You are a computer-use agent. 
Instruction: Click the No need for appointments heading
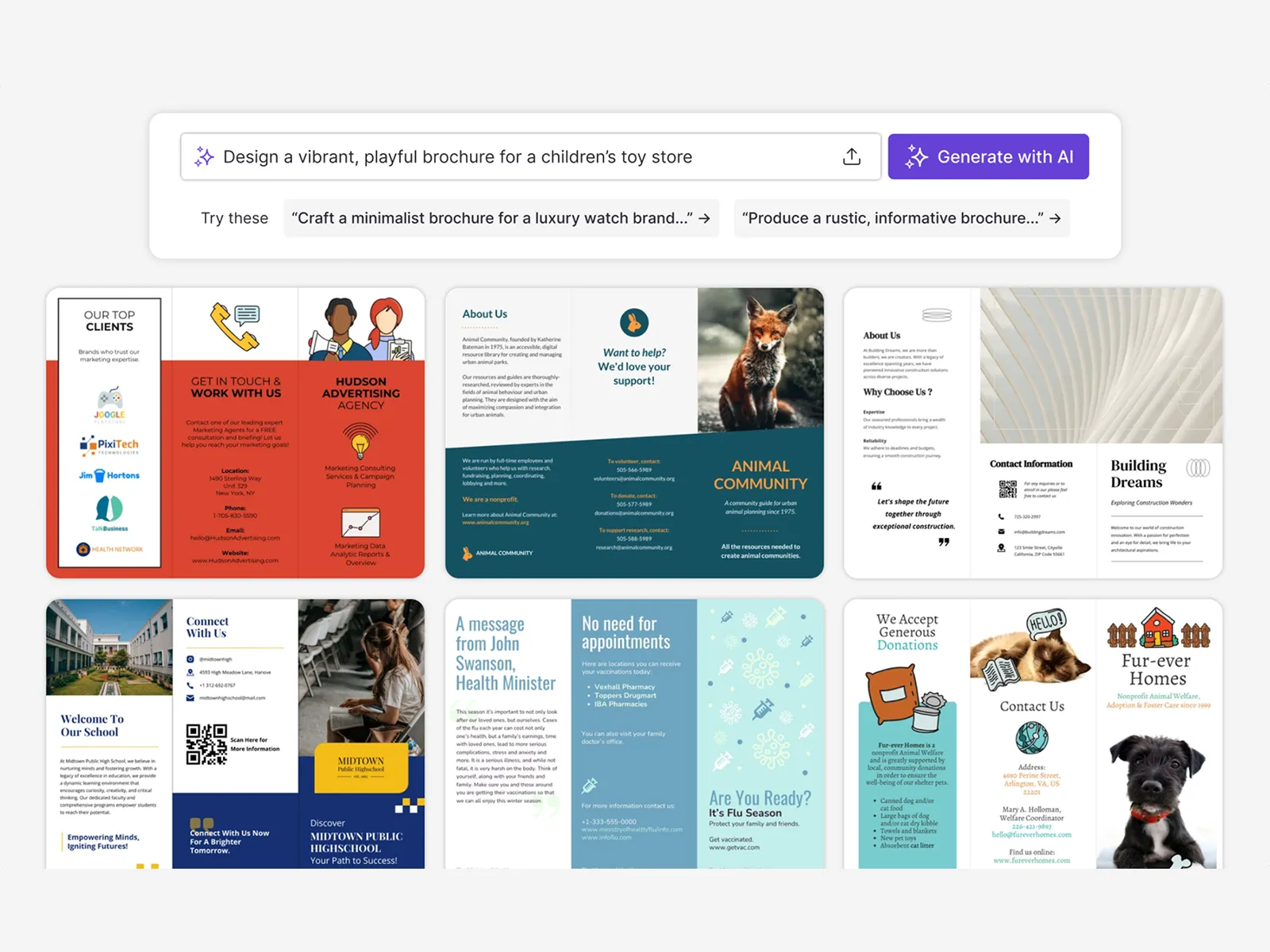coord(626,633)
